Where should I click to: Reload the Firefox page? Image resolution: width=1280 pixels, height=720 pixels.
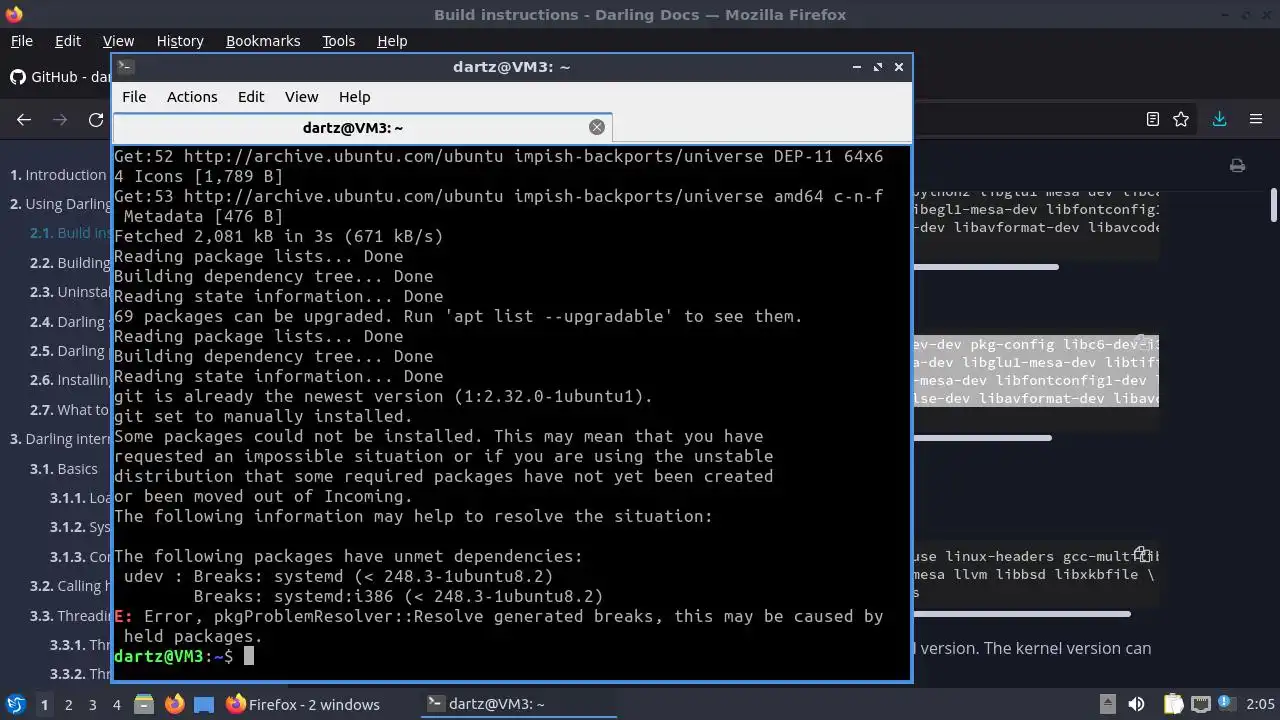(96, 119)
